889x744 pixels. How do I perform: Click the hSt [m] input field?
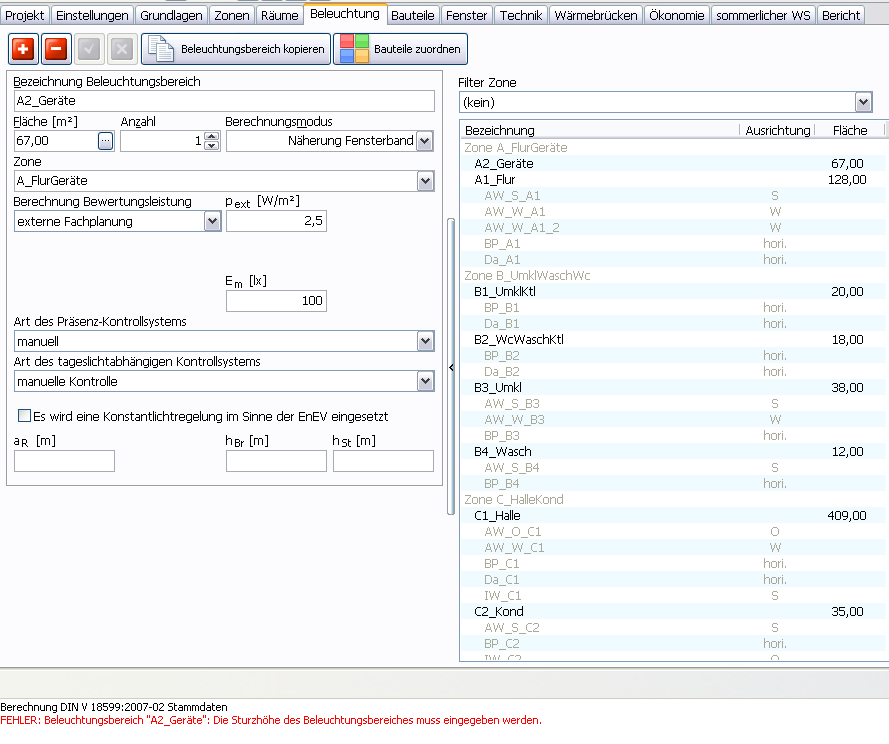pyautogui.click(x=383, y=461)
